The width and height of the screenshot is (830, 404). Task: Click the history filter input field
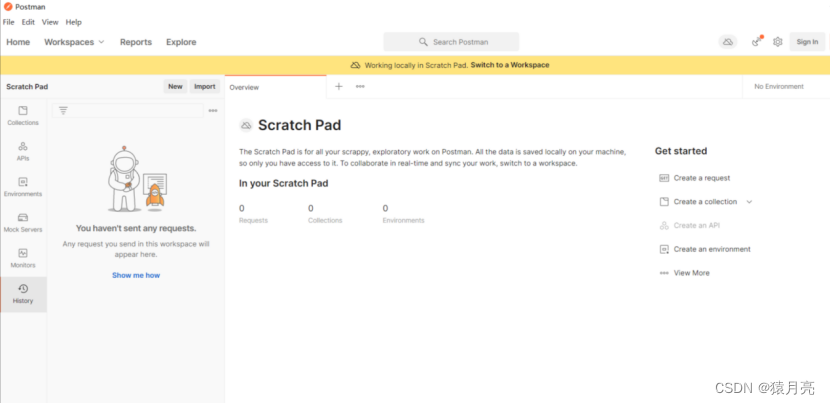point(128,111)
